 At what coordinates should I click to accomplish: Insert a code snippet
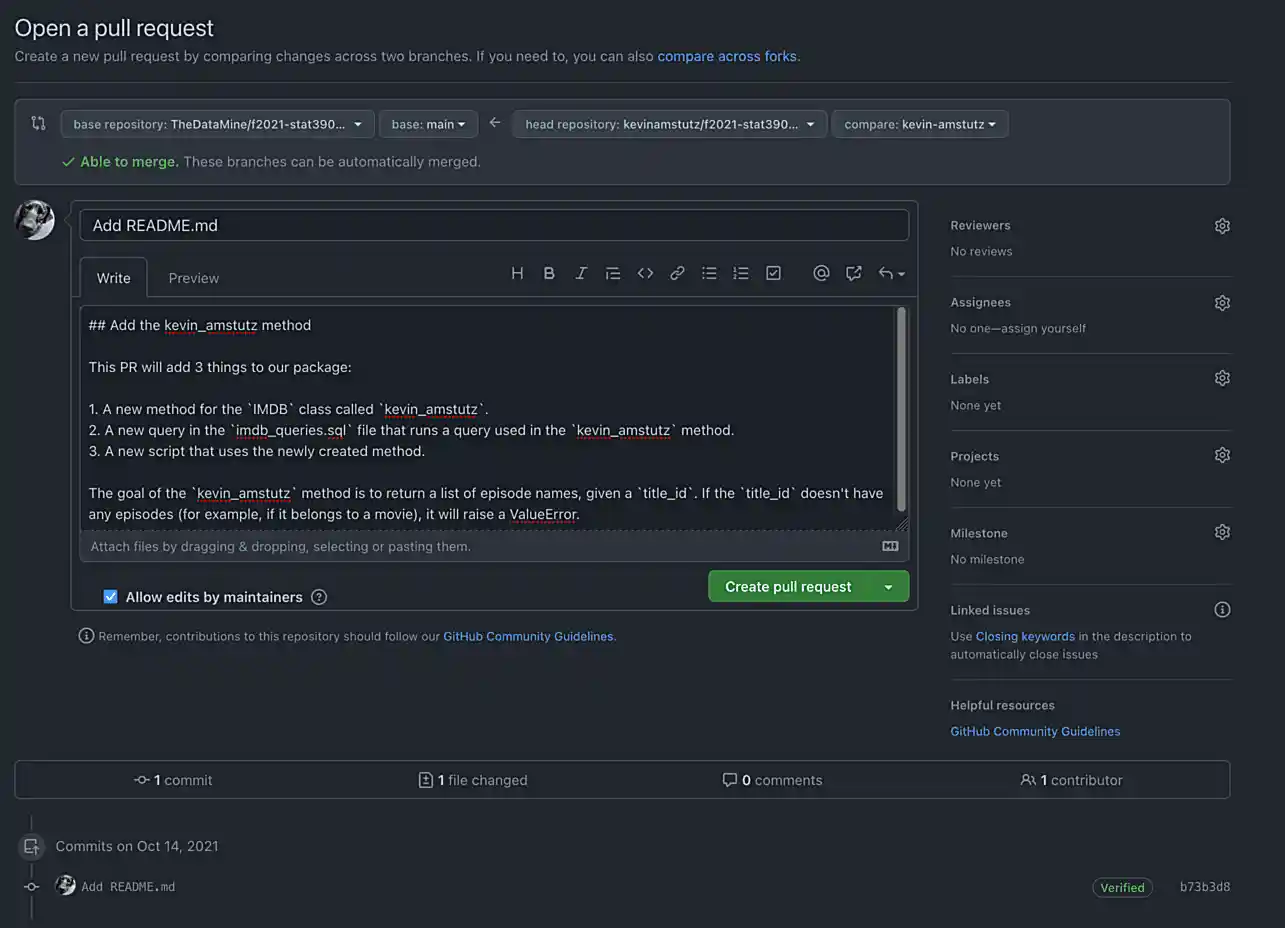click(x=645, y=272)
